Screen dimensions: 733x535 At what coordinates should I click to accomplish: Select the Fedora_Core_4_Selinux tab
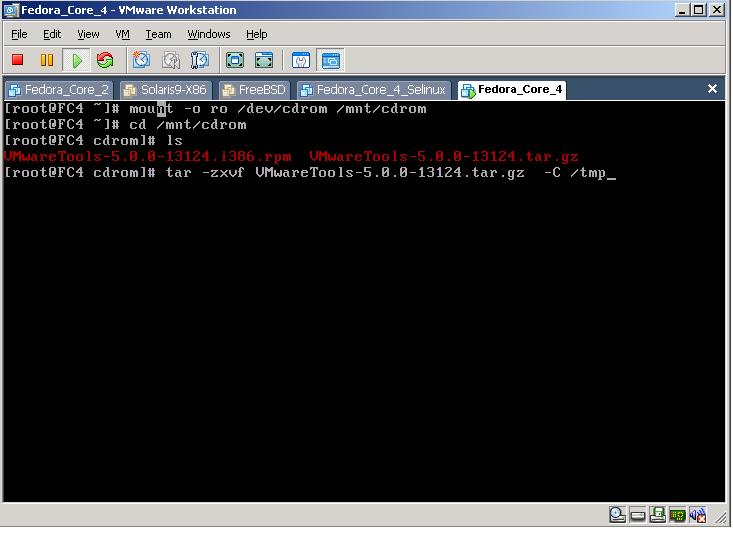374,90
